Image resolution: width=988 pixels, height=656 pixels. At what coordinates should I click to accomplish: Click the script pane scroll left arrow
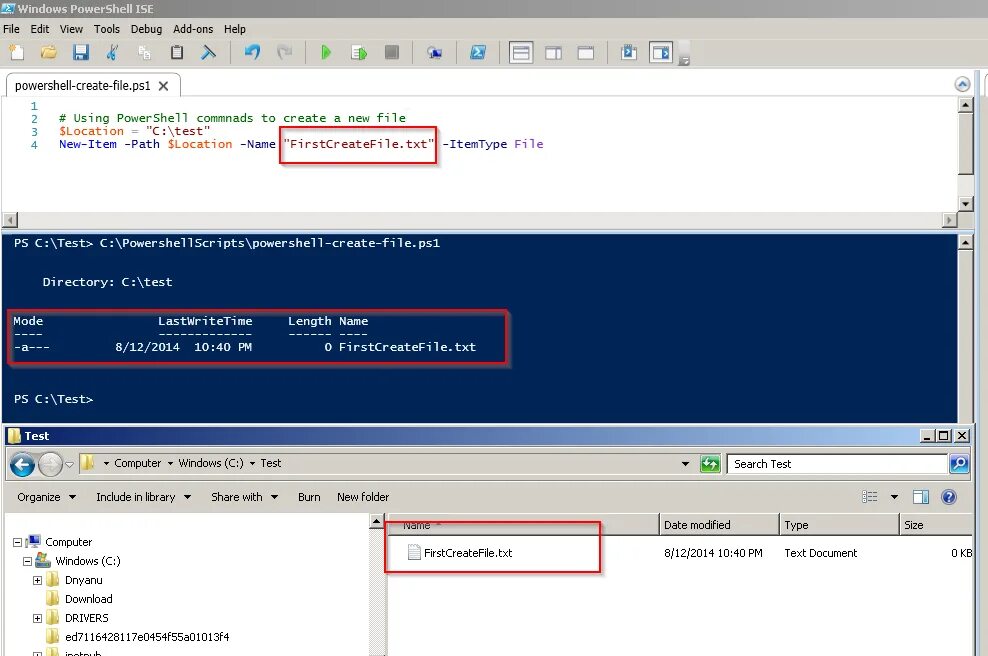(x=10, y=220)
